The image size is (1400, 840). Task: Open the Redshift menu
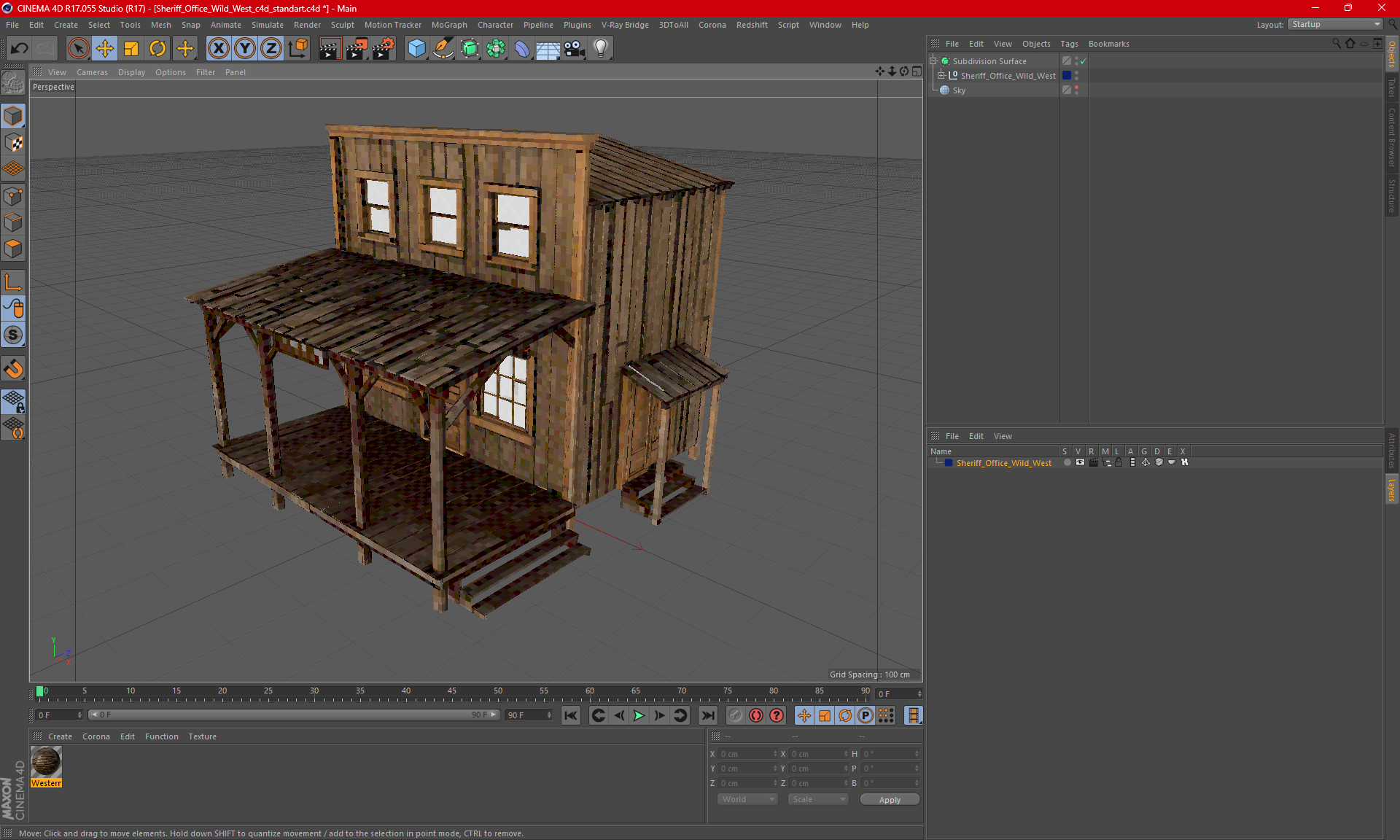(752, 25)
